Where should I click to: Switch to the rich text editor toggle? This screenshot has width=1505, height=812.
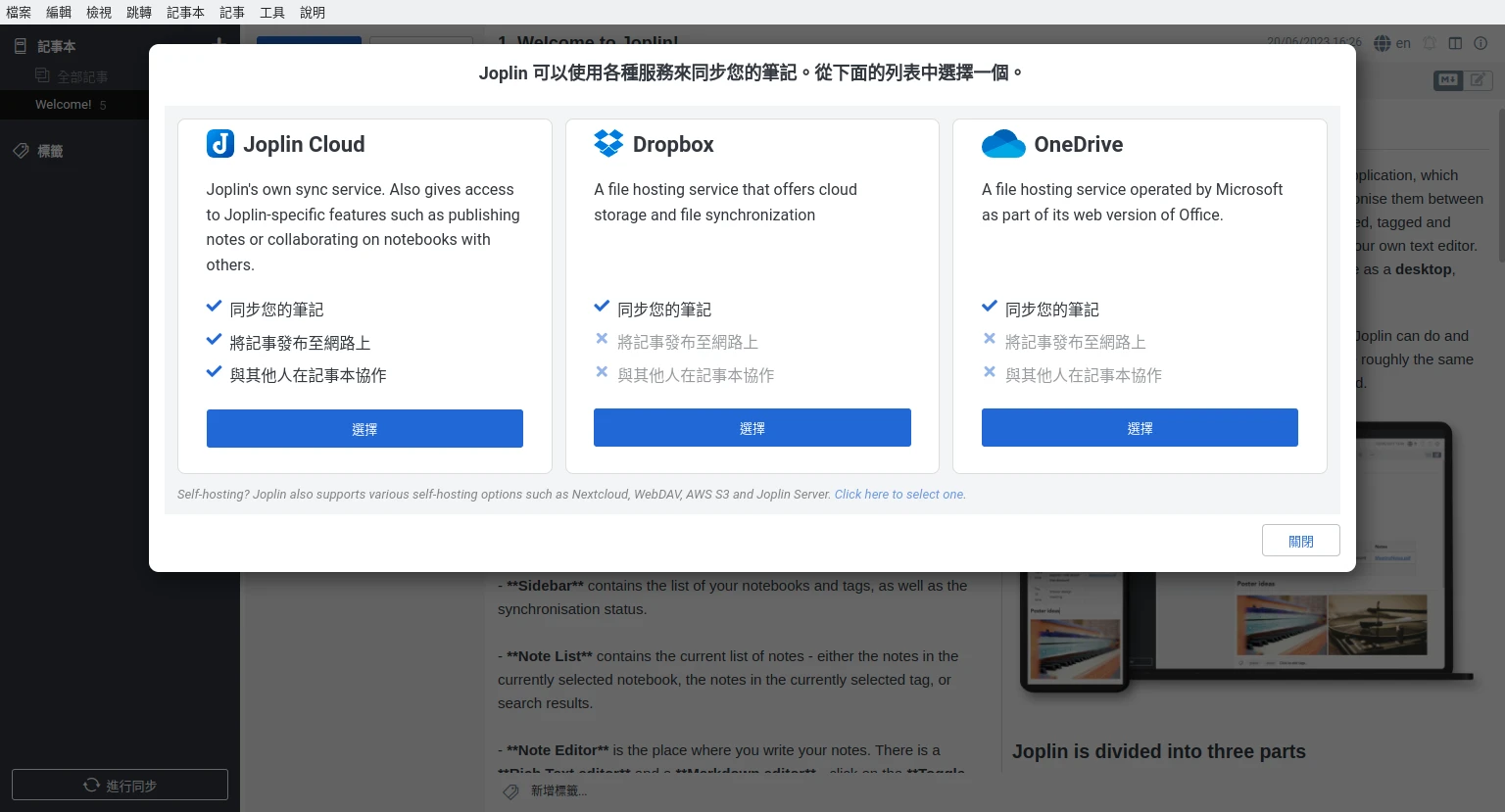[1478, 80]
